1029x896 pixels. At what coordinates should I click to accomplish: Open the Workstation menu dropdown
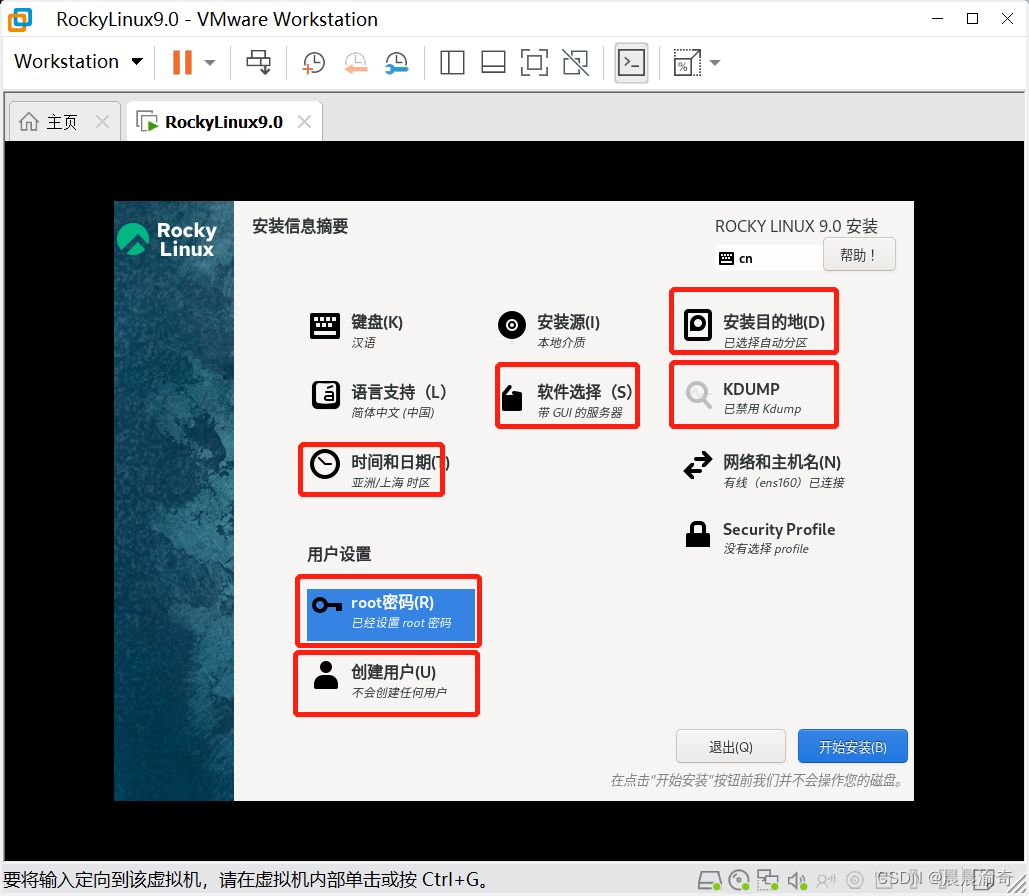pos(78,62)
